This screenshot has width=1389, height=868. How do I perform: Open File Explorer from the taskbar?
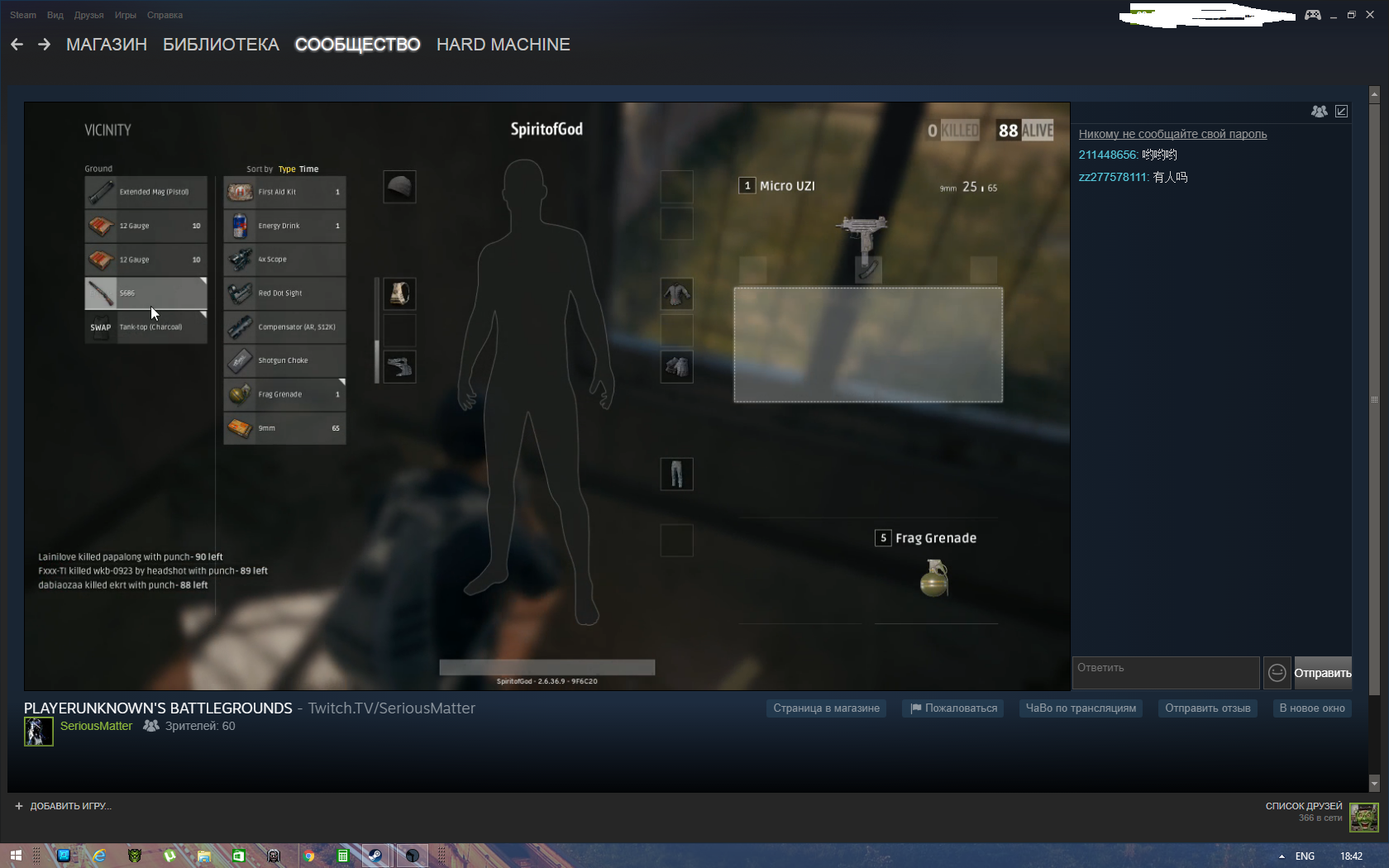pos(204,856)
